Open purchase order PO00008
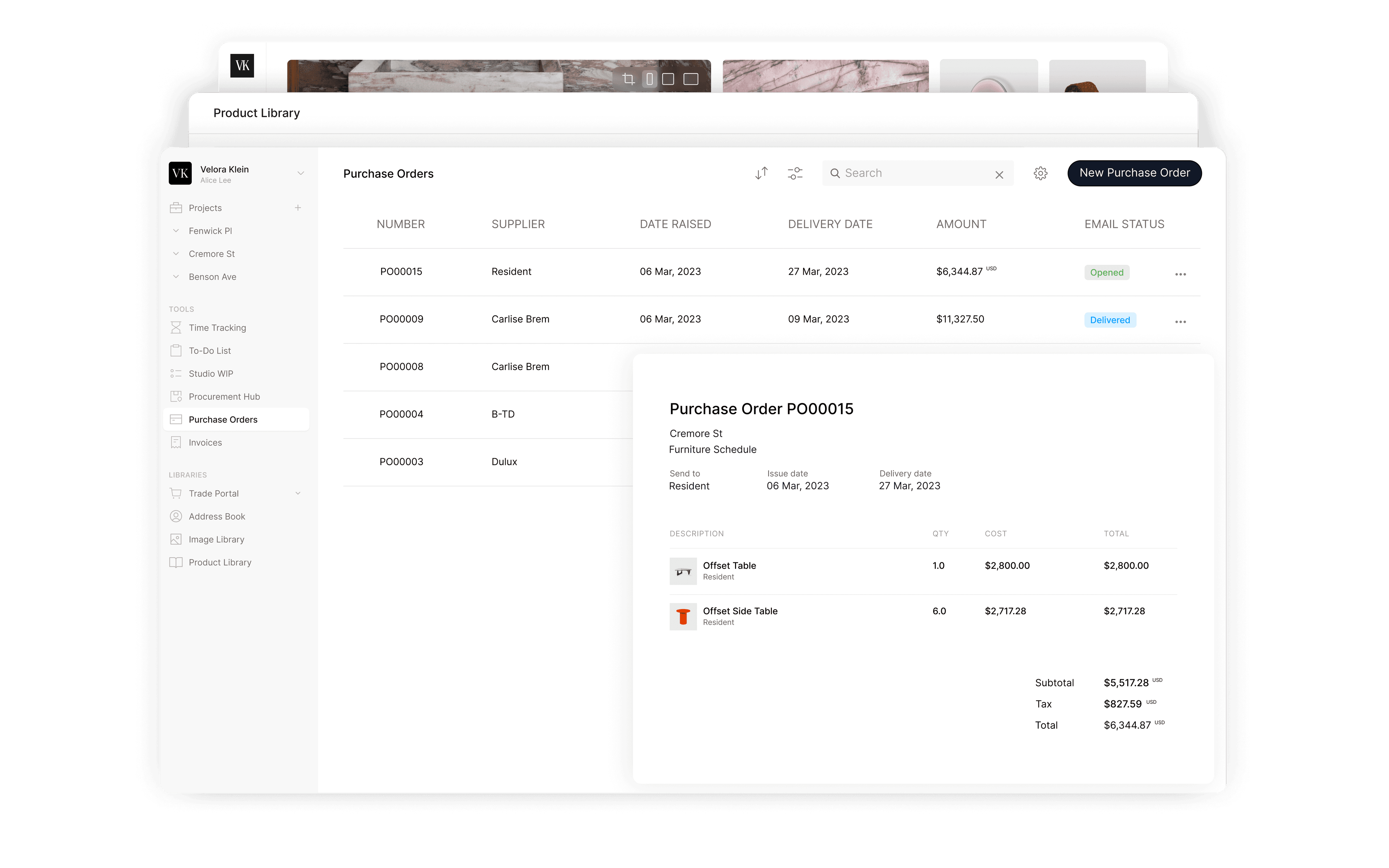Viewport: 1389px width, 868px height. pos(401,367)
